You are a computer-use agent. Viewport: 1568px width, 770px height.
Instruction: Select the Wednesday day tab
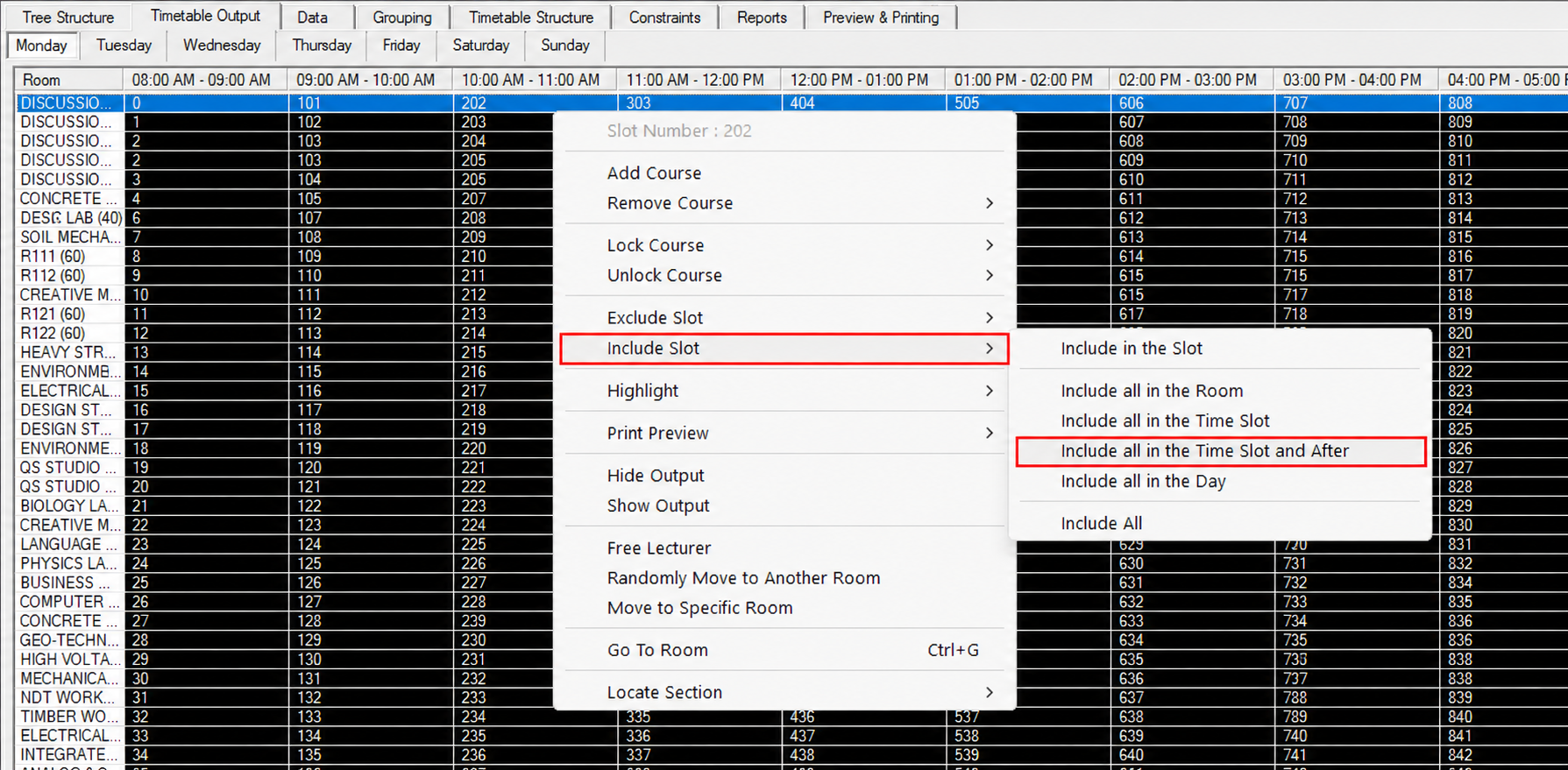tap(222, 46)
